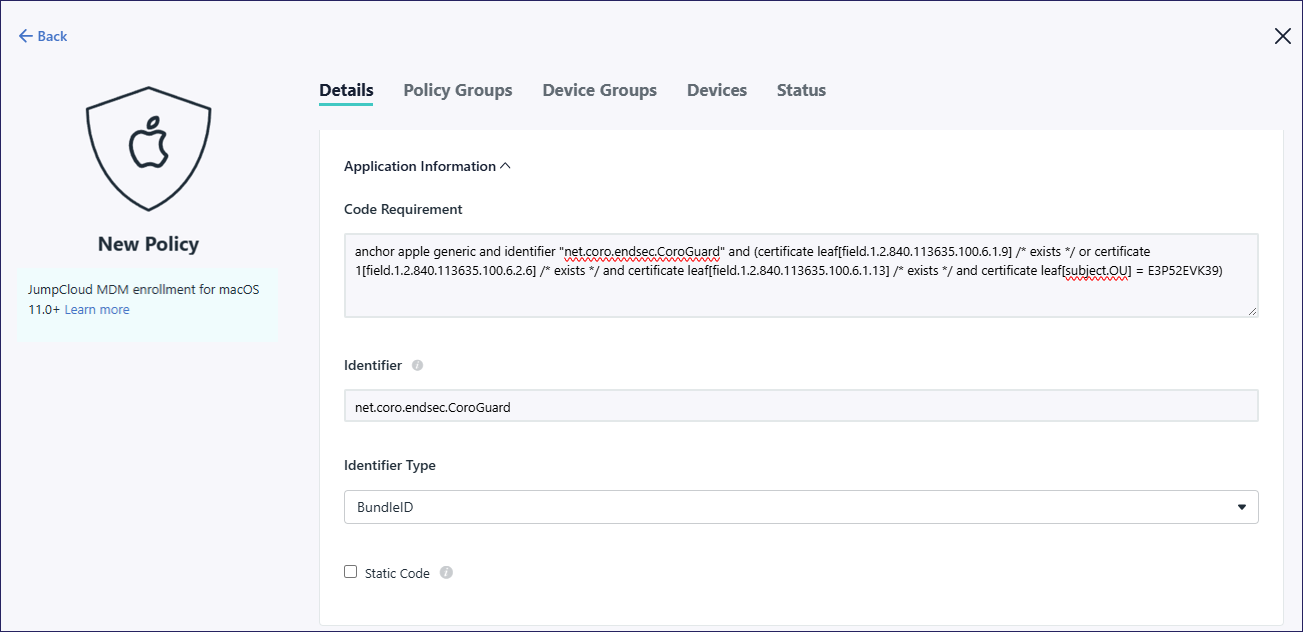
Task: Click the info icon beside Identifier
Action: (x=417, y=366)
